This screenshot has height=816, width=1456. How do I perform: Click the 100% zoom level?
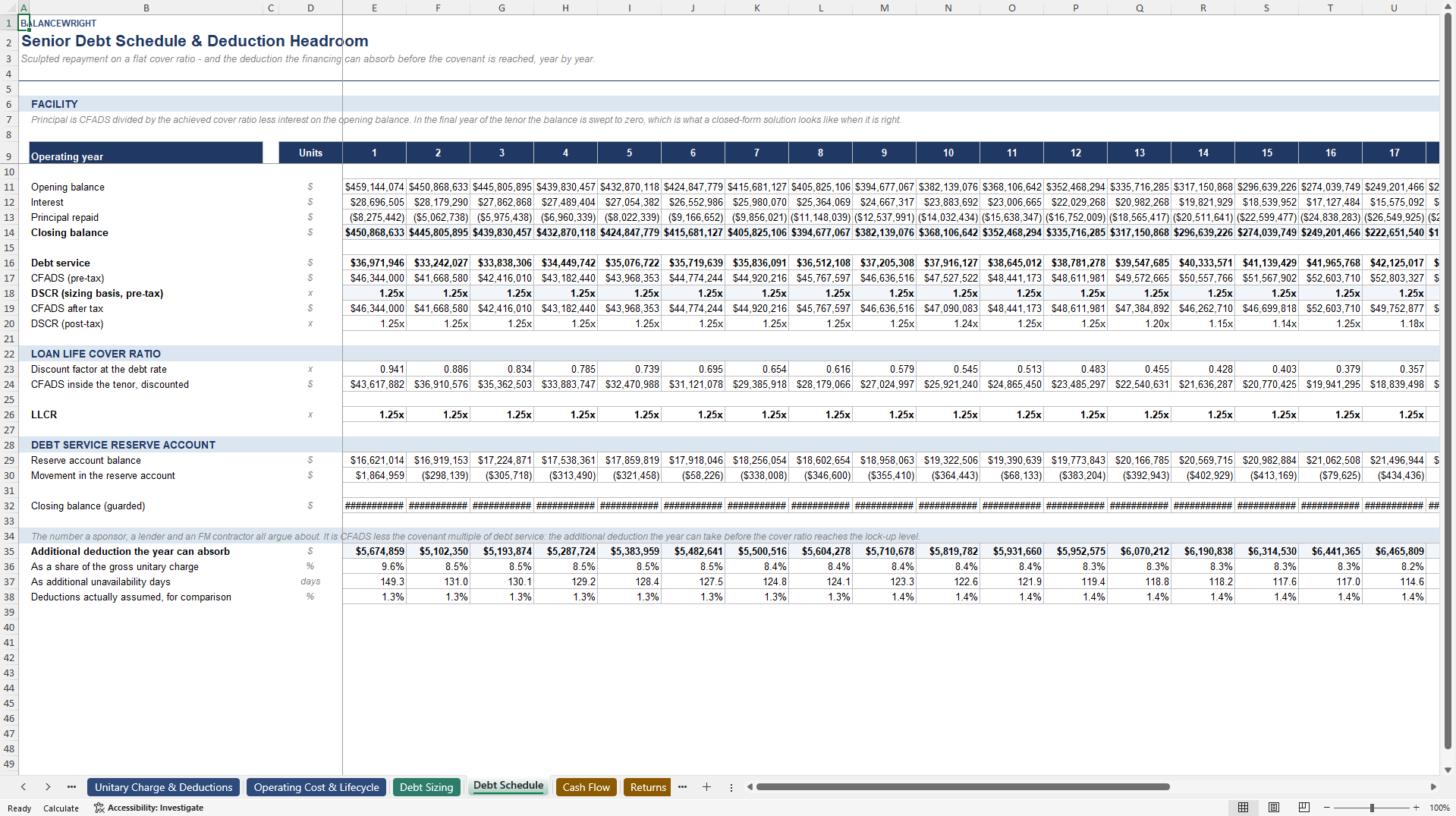point(1439,808)
